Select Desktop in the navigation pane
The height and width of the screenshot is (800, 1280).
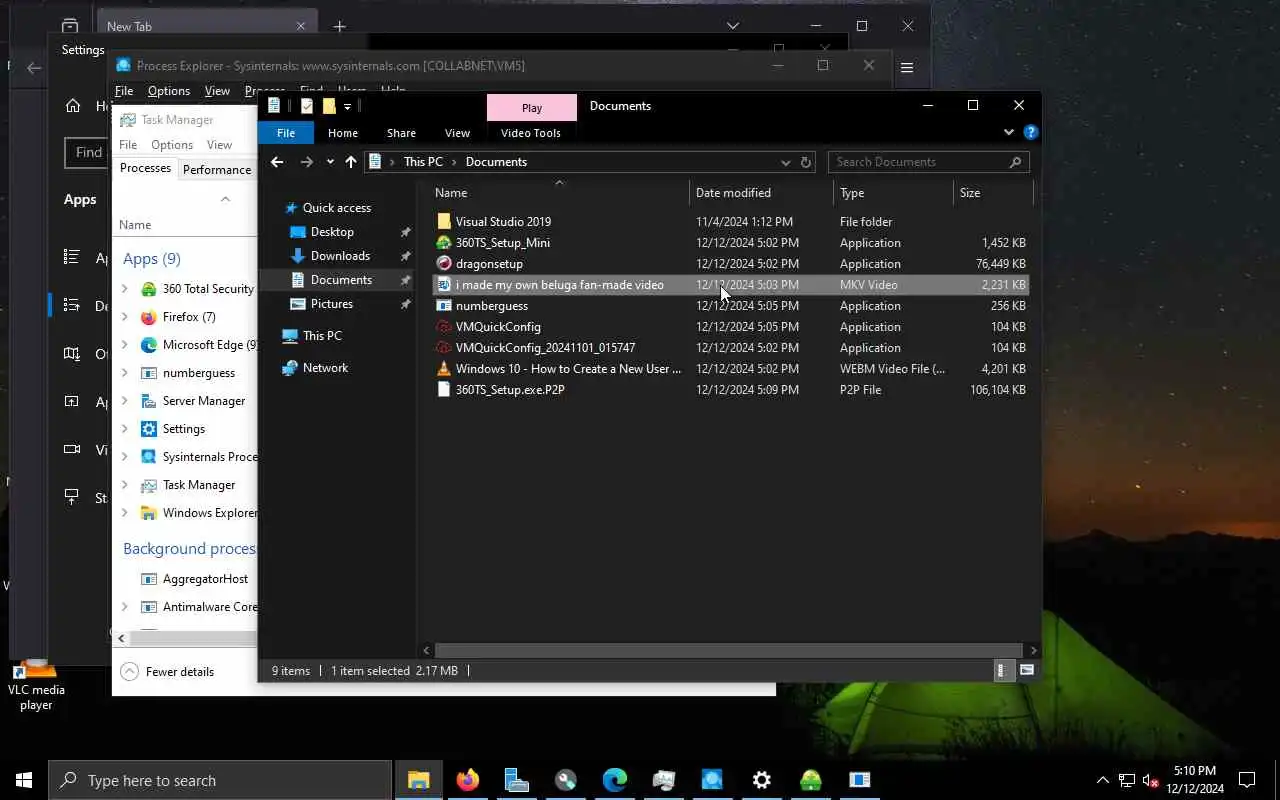pos(332,232)
